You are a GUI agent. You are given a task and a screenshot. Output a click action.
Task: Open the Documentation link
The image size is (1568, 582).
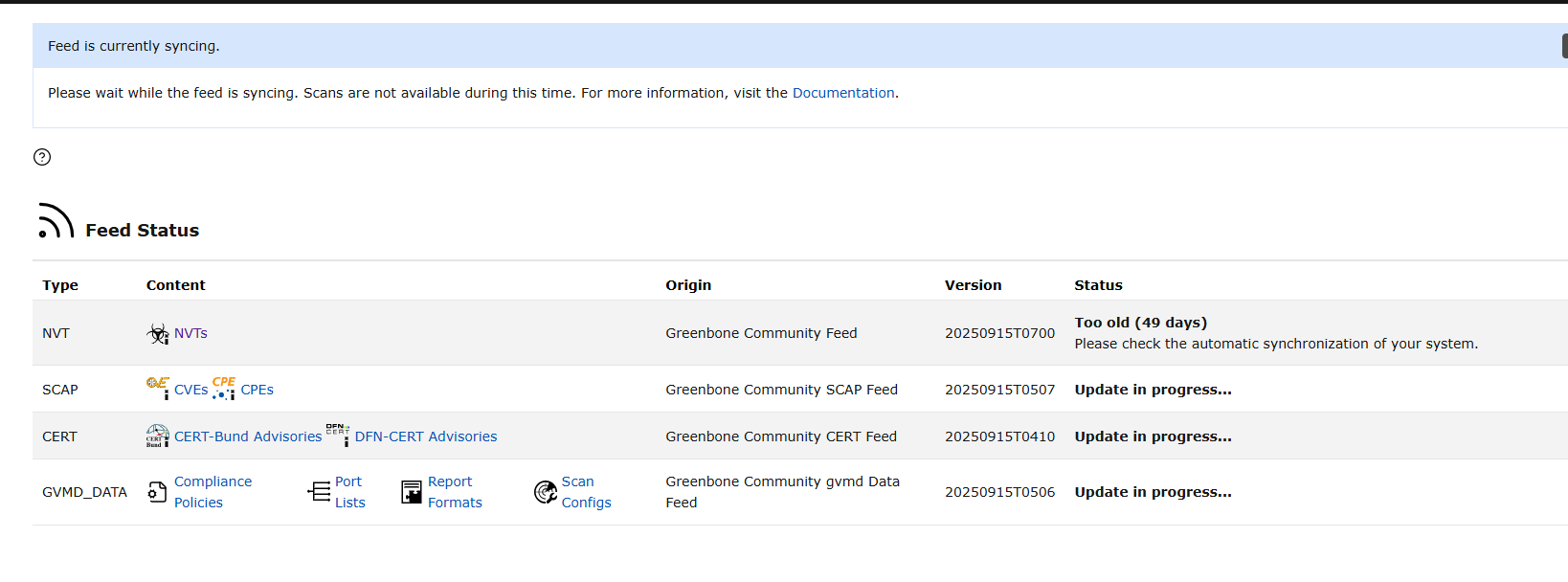click(842, 93)
